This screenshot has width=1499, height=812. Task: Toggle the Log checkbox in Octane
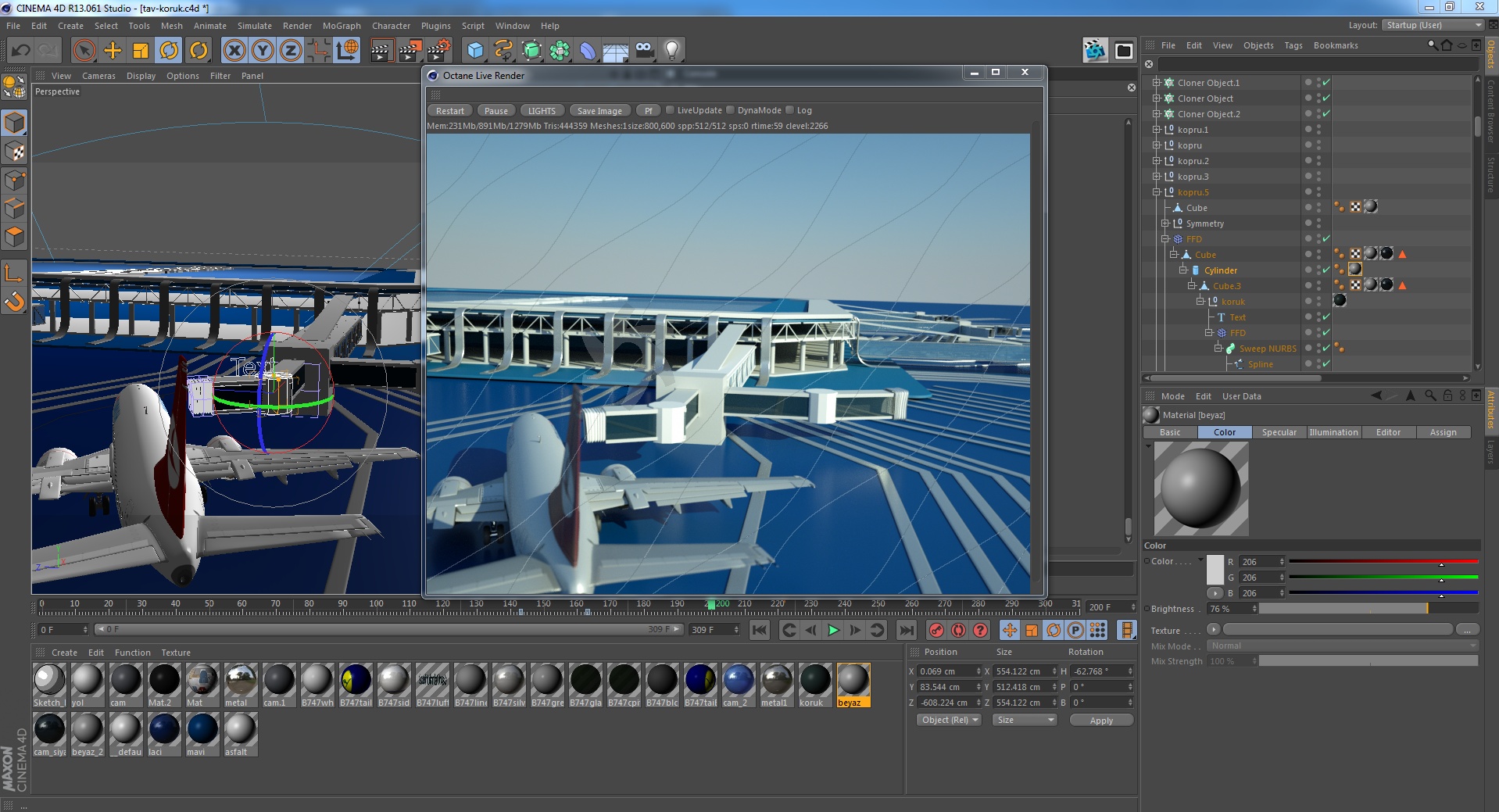789,110
